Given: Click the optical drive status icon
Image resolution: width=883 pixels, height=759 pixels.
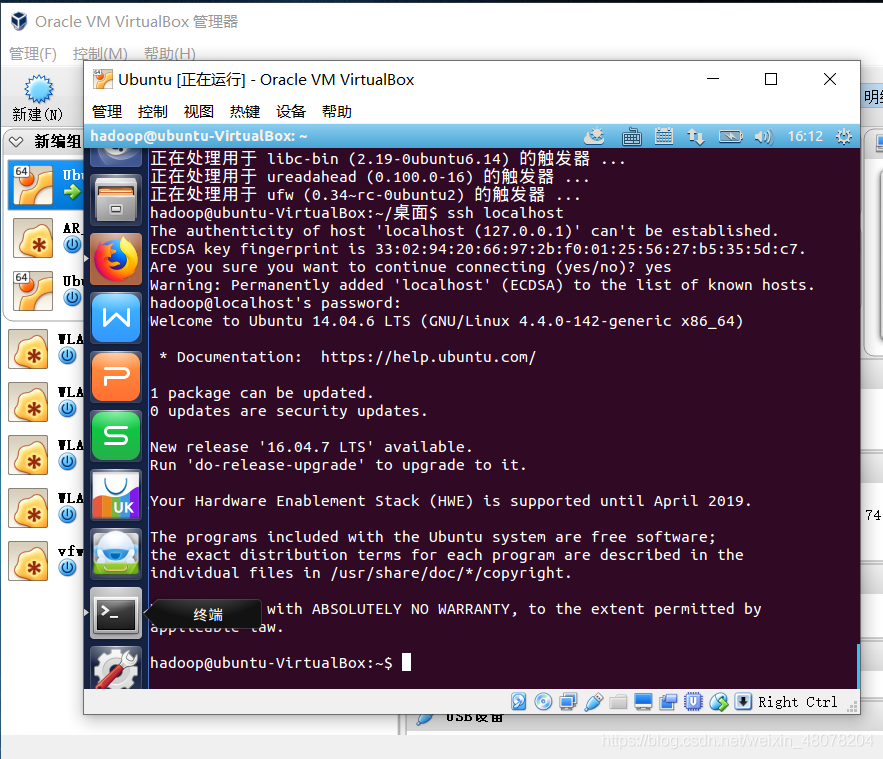Looking at the screenshot, I should click(543, 701).
